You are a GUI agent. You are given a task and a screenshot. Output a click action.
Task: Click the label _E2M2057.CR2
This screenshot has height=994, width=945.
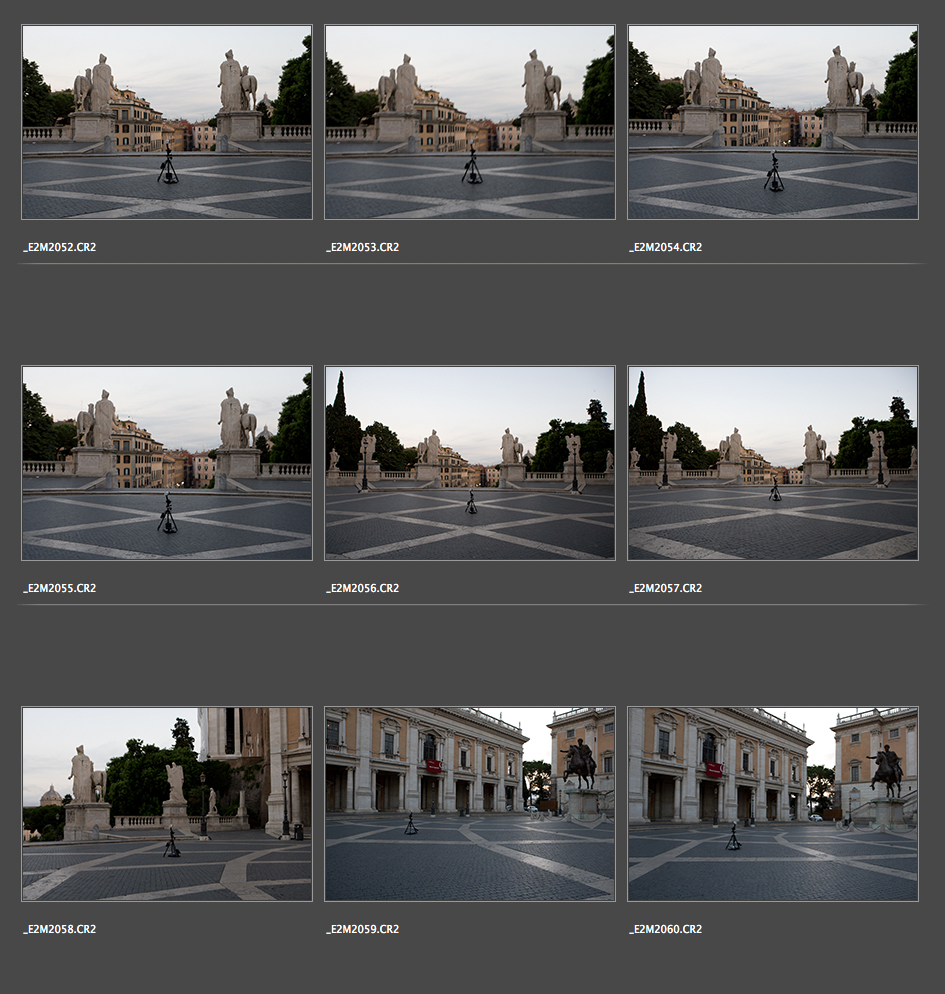pos(666,588)
